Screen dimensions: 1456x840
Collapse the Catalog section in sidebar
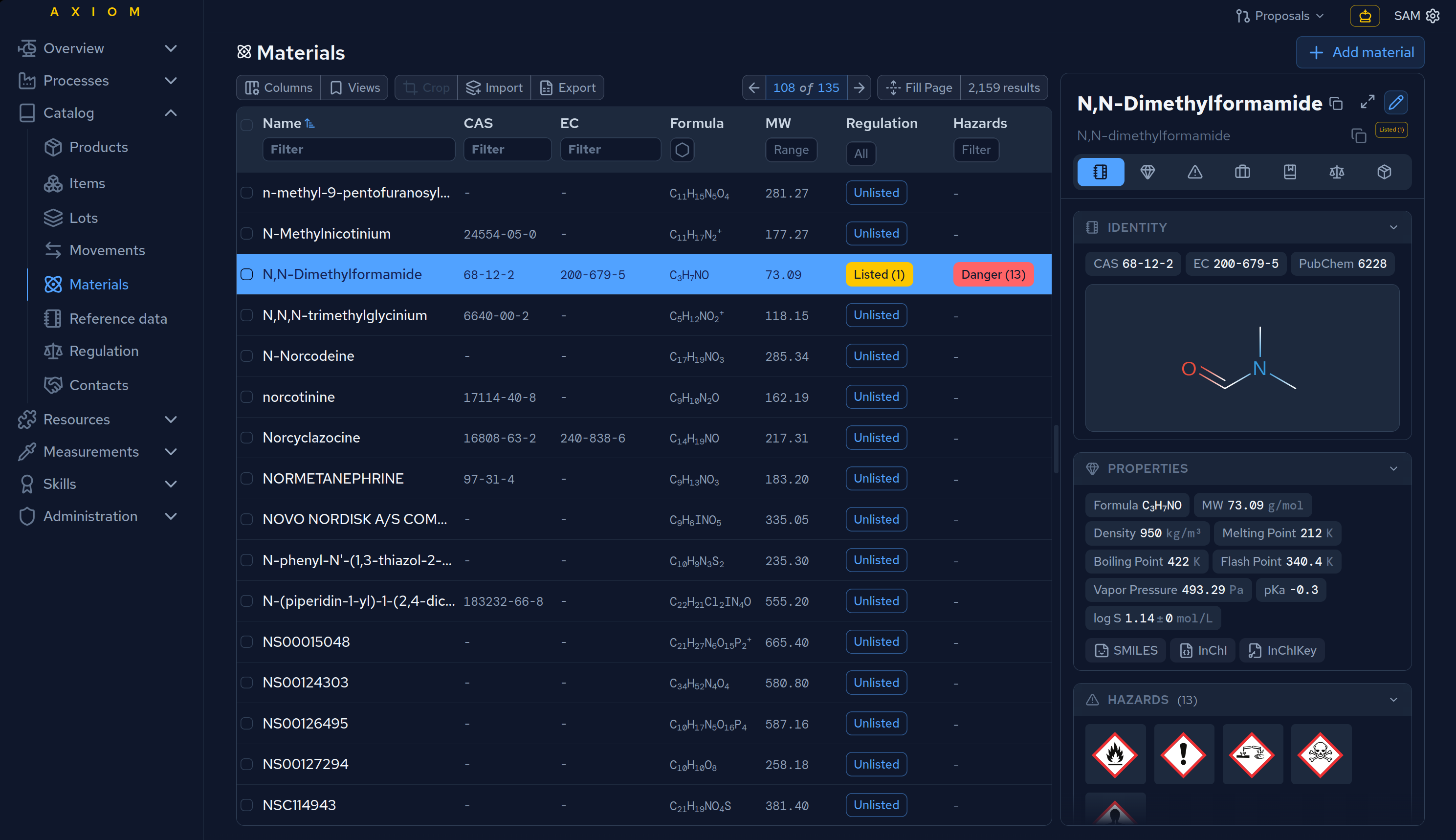click(171, 112)
